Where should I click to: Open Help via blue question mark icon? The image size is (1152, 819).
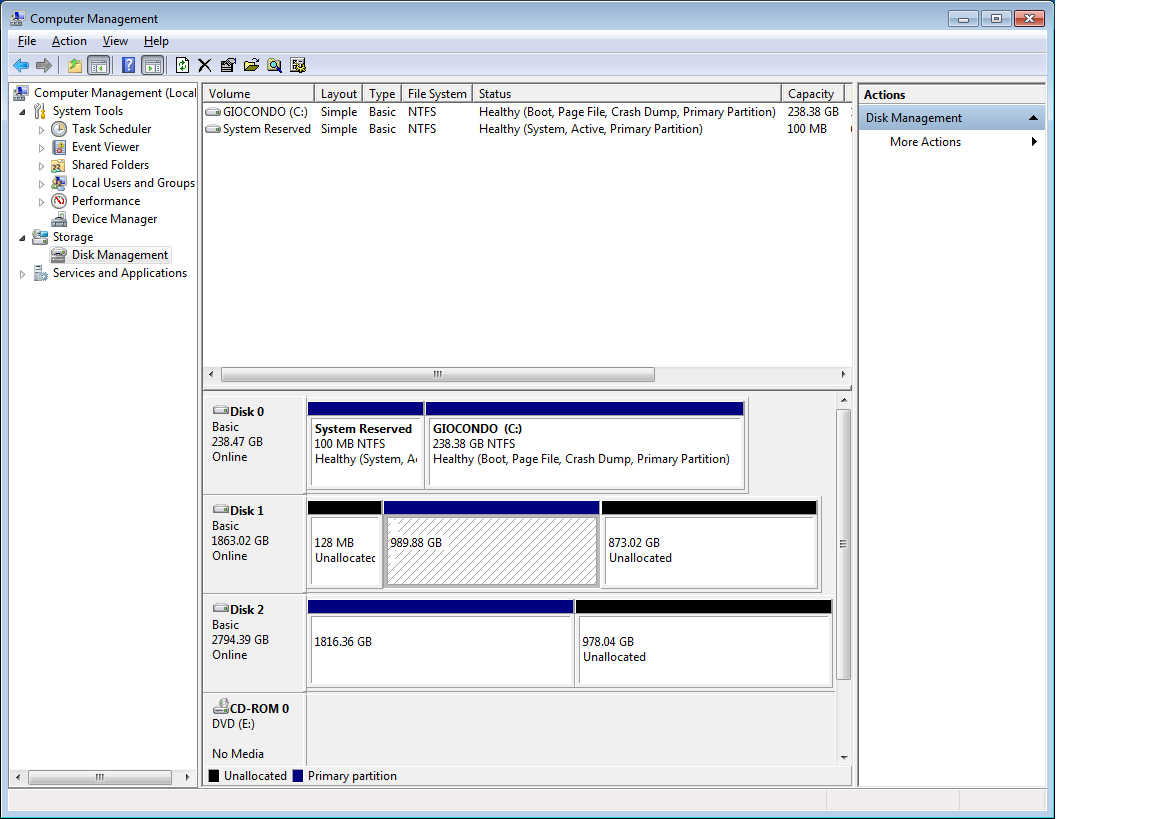point(128,65)
